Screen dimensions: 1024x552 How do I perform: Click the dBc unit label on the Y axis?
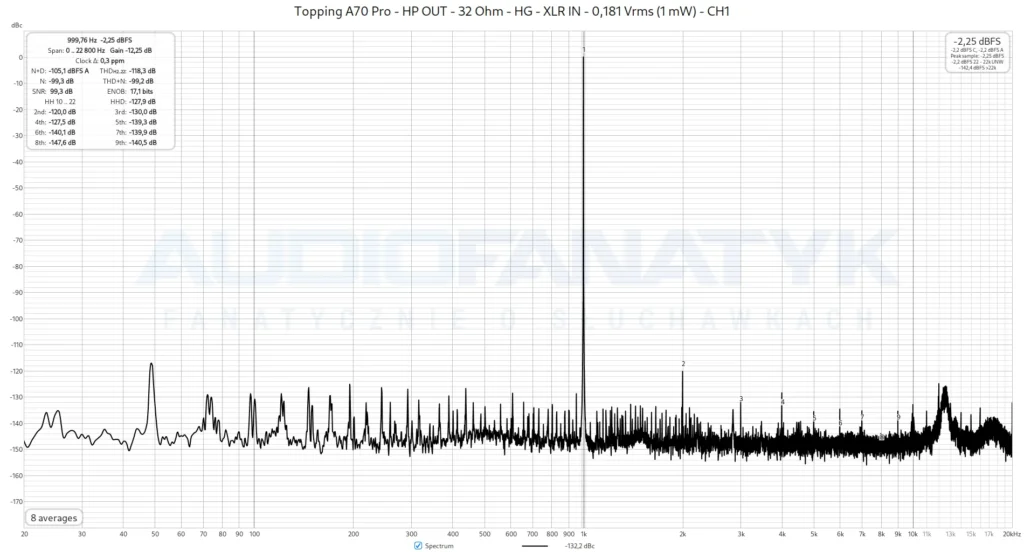16,25
